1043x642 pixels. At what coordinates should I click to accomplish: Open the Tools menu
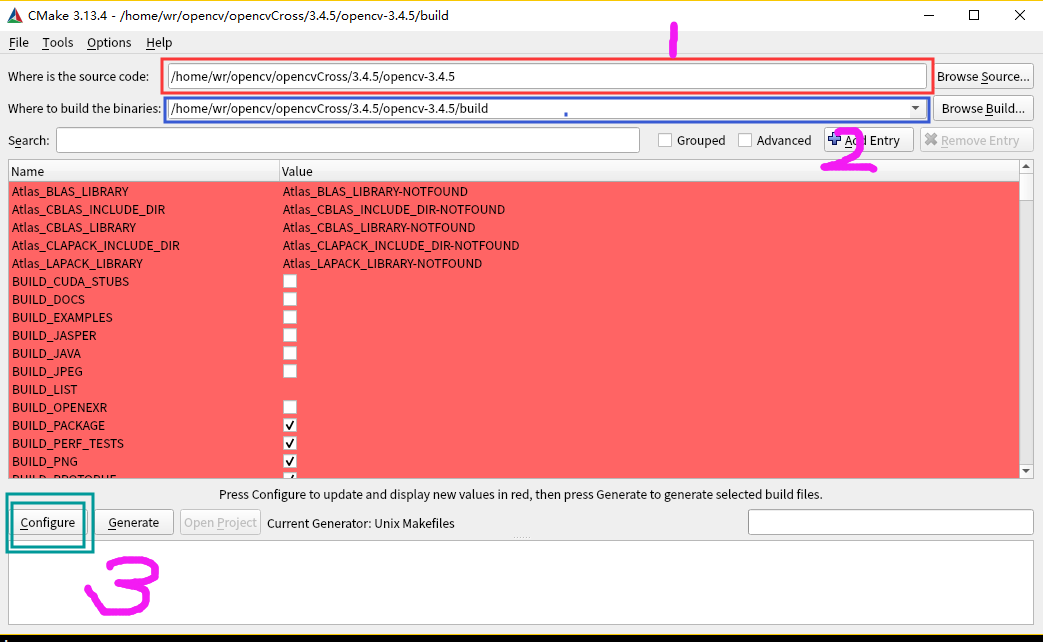pyautogui.click(x=57, y=43)
